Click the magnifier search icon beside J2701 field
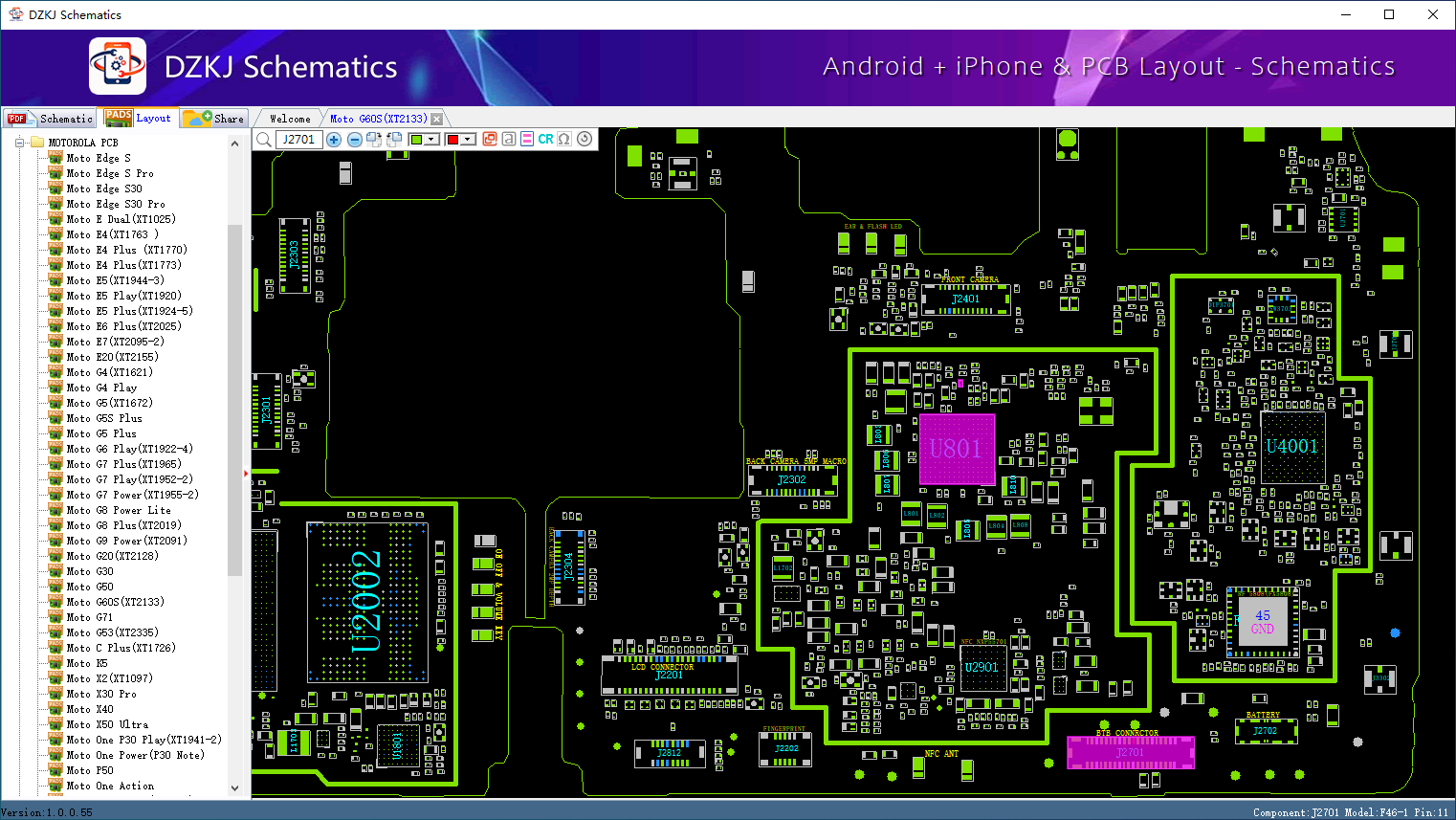 pyautogui.click(x=264, y=140)
